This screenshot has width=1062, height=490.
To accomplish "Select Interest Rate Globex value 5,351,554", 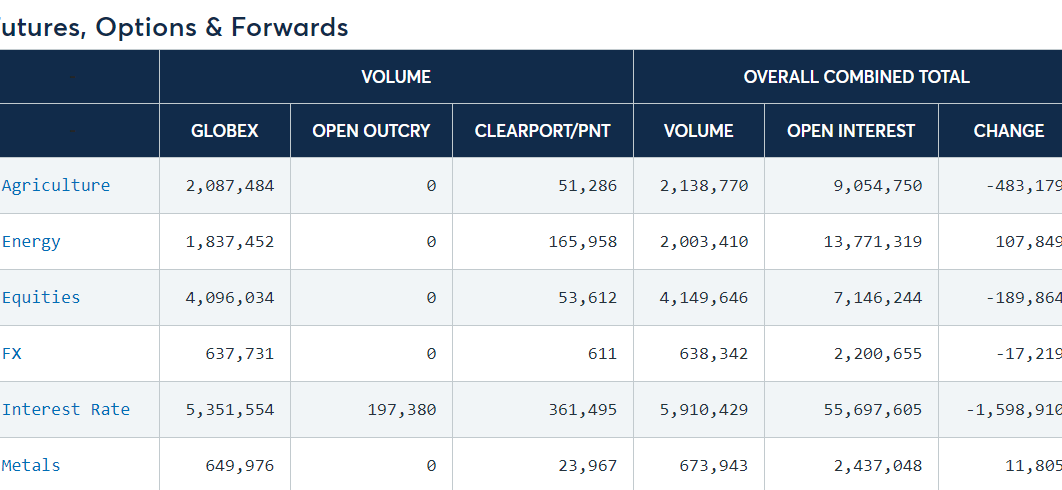I will 230,409.
